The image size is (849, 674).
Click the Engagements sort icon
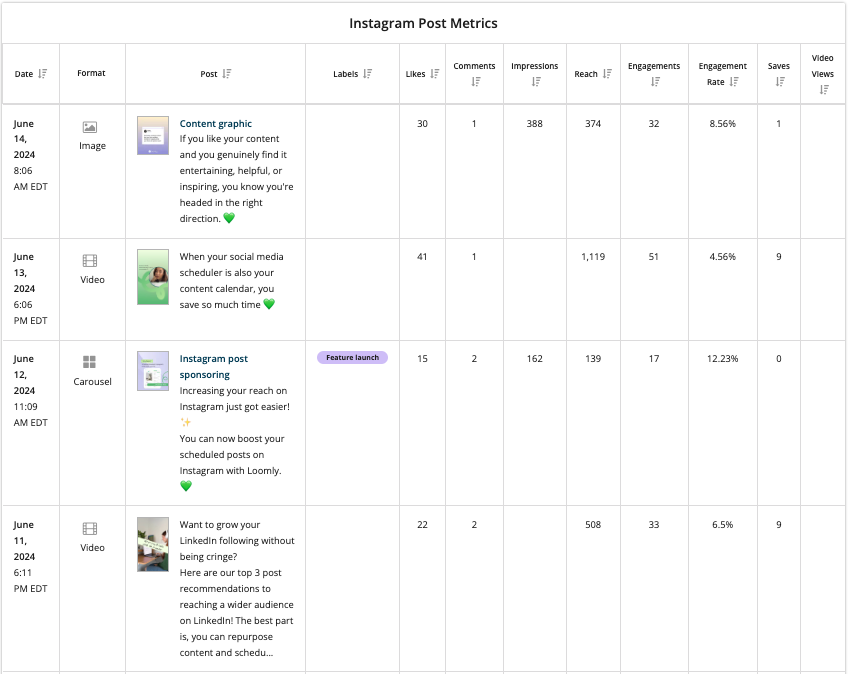pos(655,82)
